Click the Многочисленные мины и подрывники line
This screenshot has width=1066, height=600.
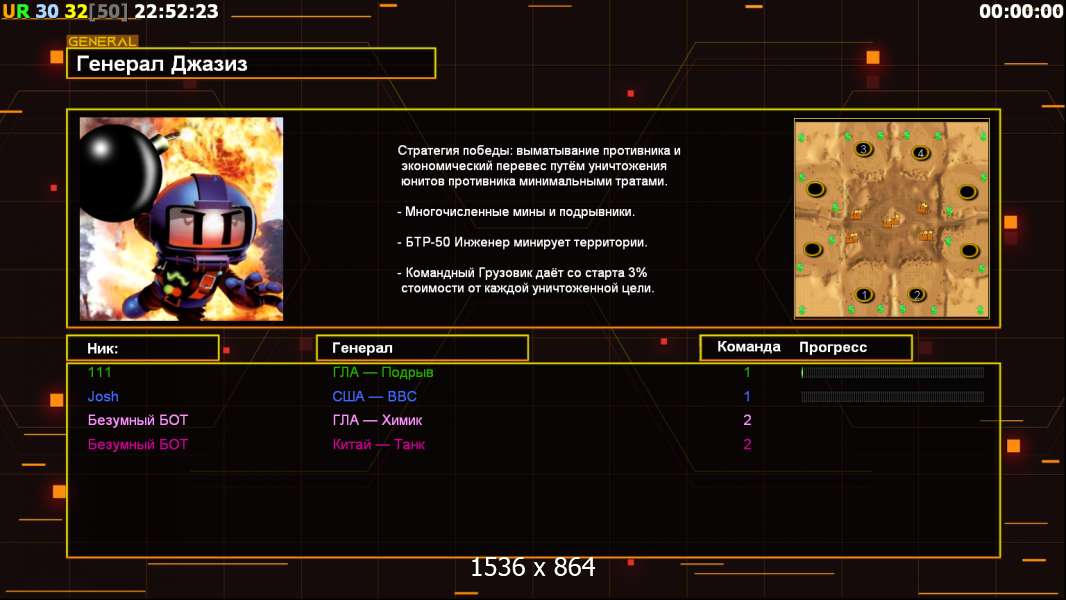click(516, 211)
